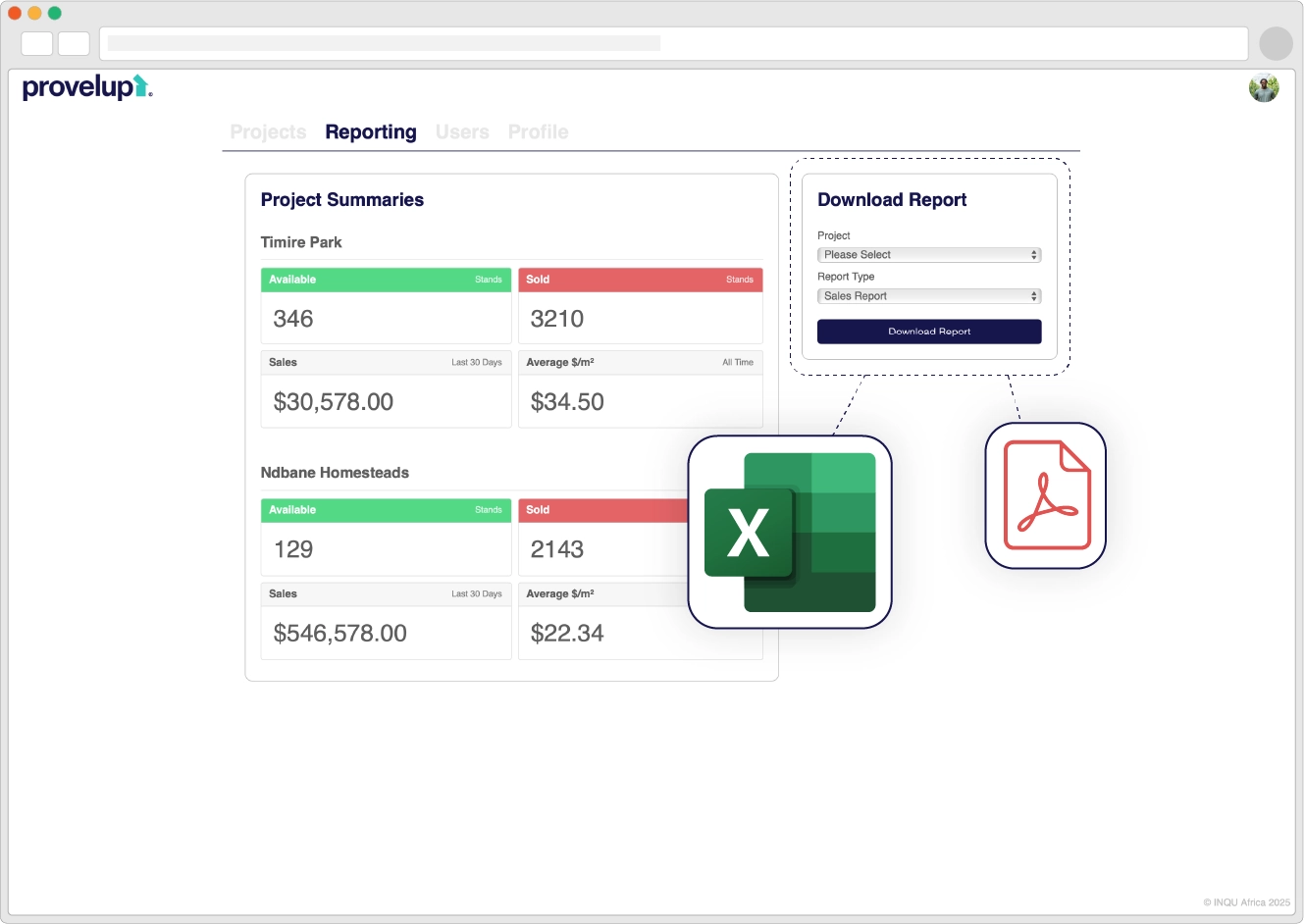Click Timire Park green Available header
The image size is (1304, 924).
click(x=386, y=280)
